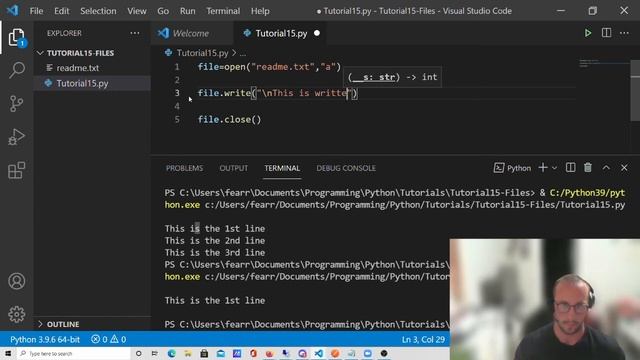Viewport: 640px width, 360px height.
Task: Create a new terminal with plus icon
Action: point(543,168)
